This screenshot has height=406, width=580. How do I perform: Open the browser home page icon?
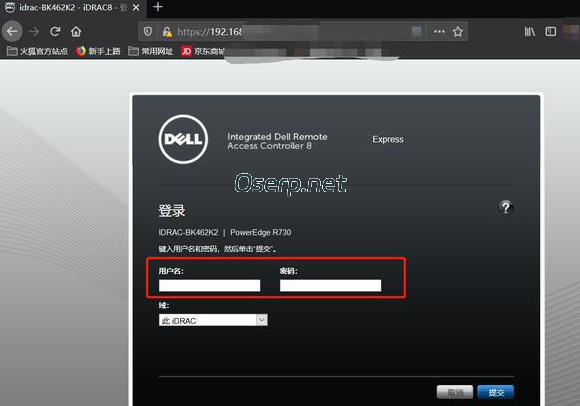[76, 31]
